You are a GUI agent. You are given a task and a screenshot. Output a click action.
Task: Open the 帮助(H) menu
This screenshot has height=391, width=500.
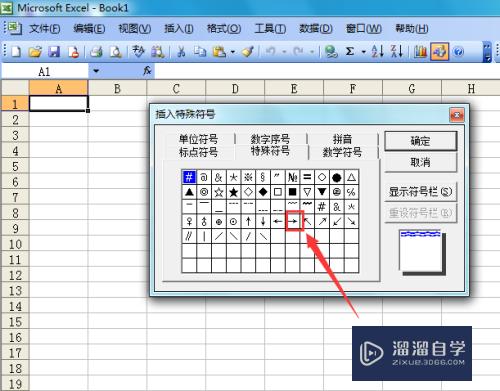[412, 29]
